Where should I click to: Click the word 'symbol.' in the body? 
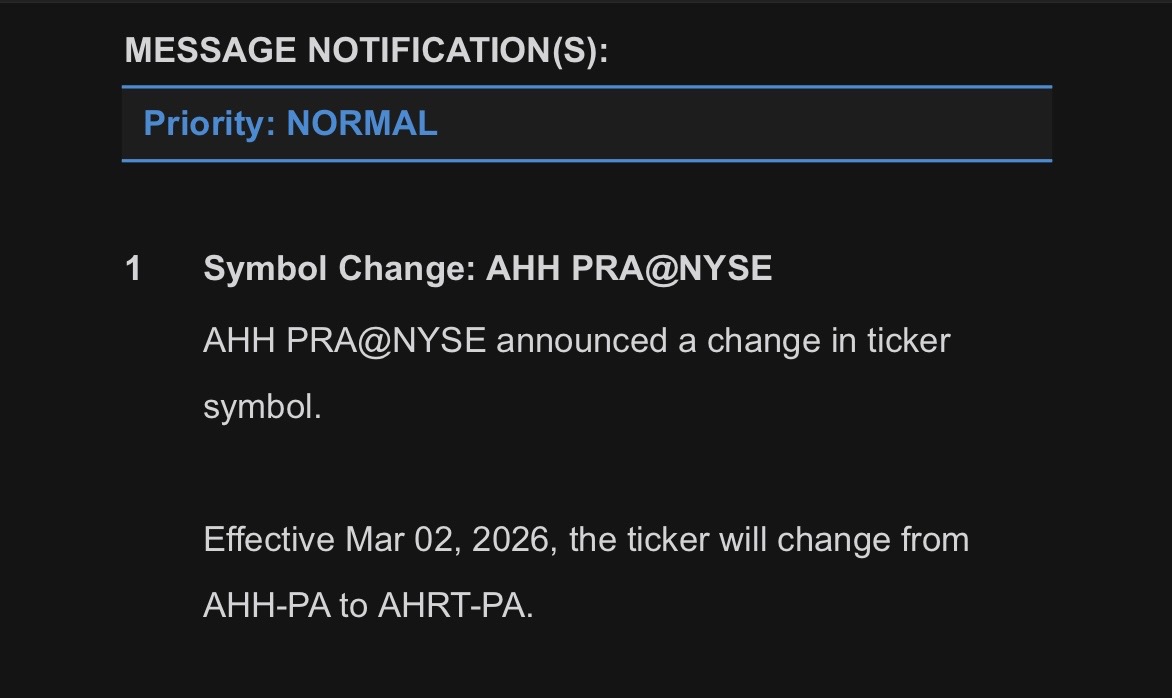tap(262, 407)
